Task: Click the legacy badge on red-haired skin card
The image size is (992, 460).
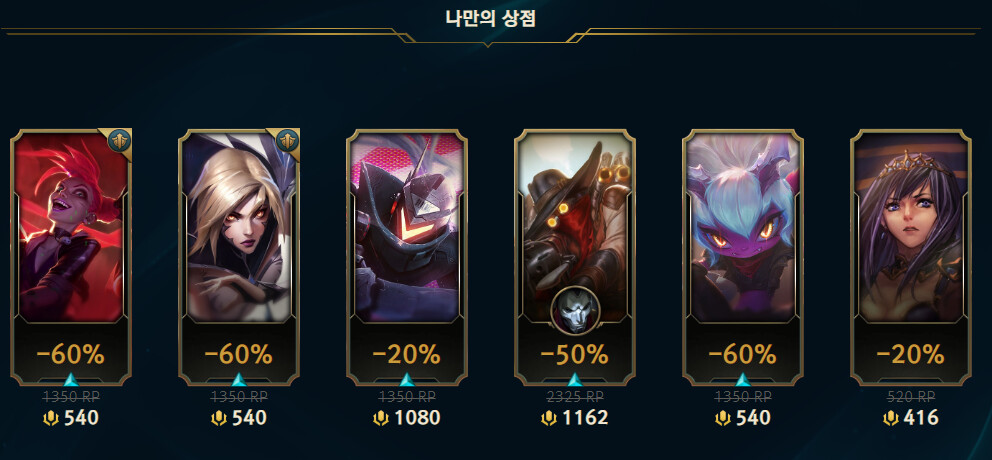Action: click(x=118, y=141)
